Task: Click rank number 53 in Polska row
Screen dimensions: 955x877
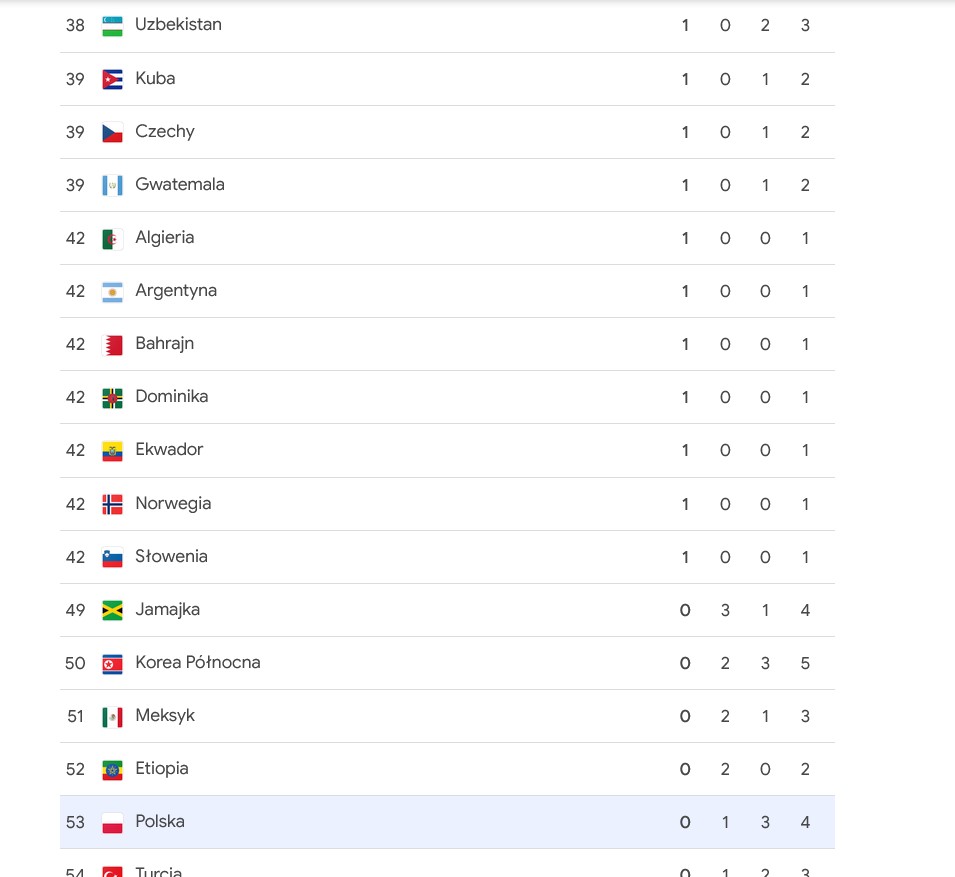Action: tap(76, 822)
